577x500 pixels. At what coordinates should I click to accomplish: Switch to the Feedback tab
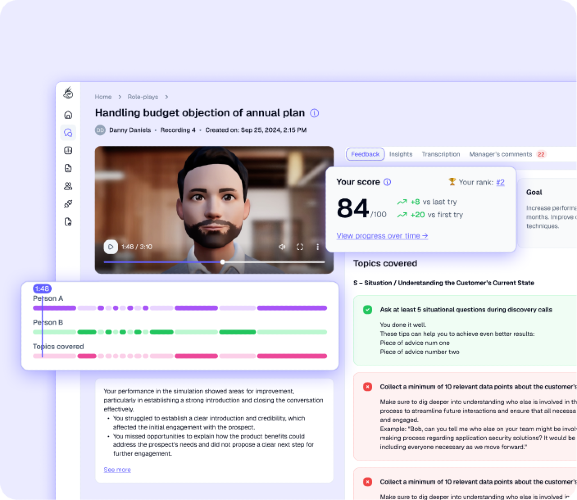point(365,154)
